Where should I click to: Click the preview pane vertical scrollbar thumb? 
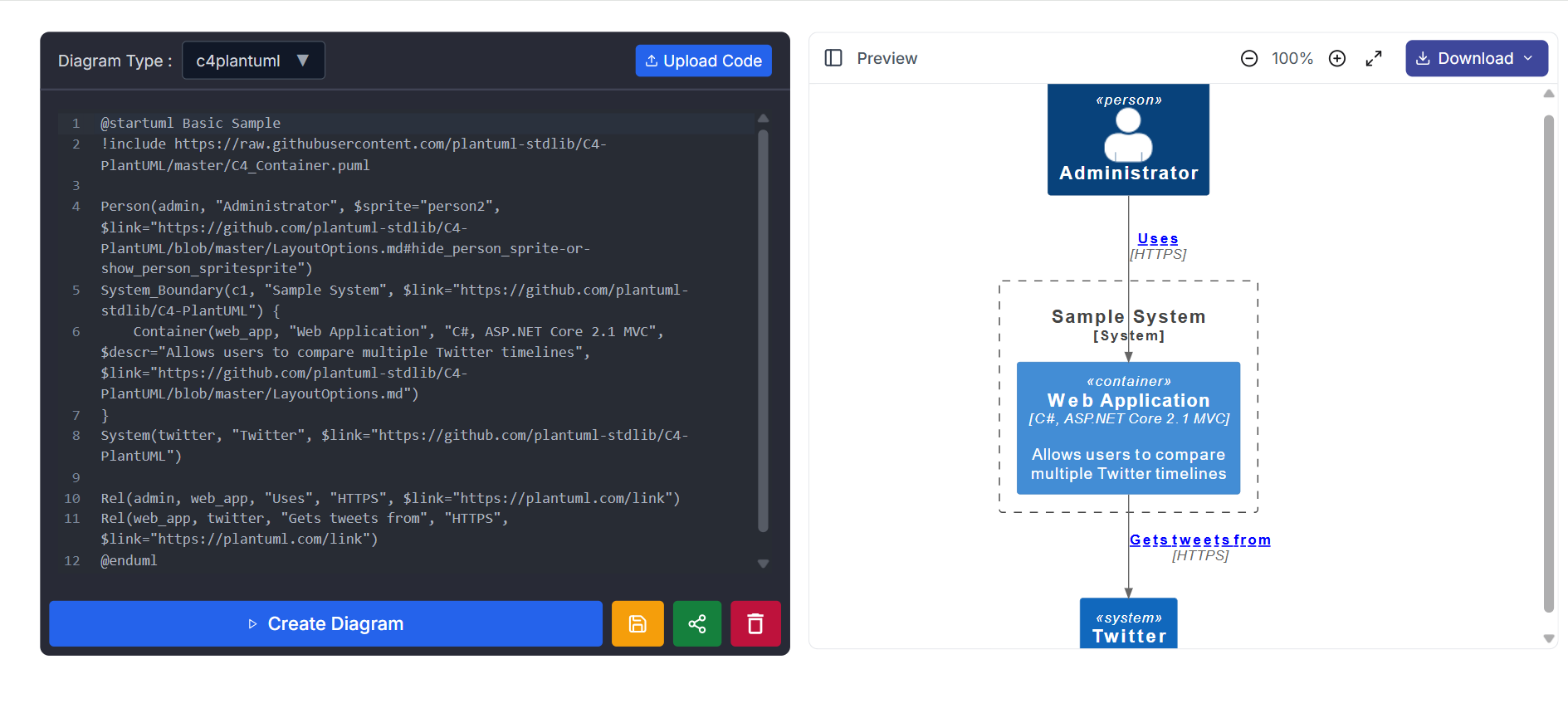1548,364
